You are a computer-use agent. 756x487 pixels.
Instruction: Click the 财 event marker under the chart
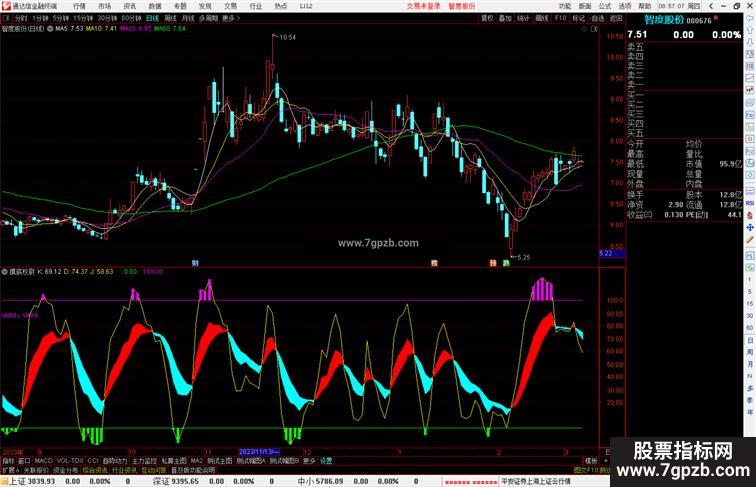click(x=195, y=263)
